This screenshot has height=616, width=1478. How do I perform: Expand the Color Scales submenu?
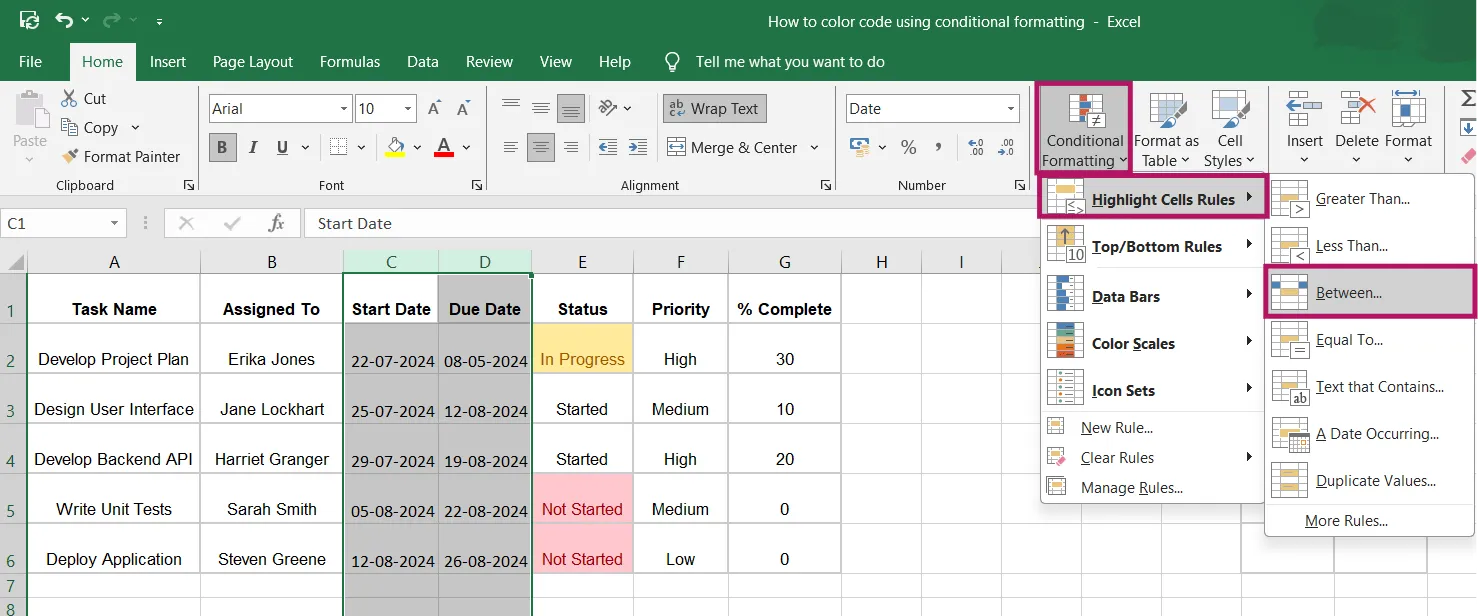[x=1152, y=343]
